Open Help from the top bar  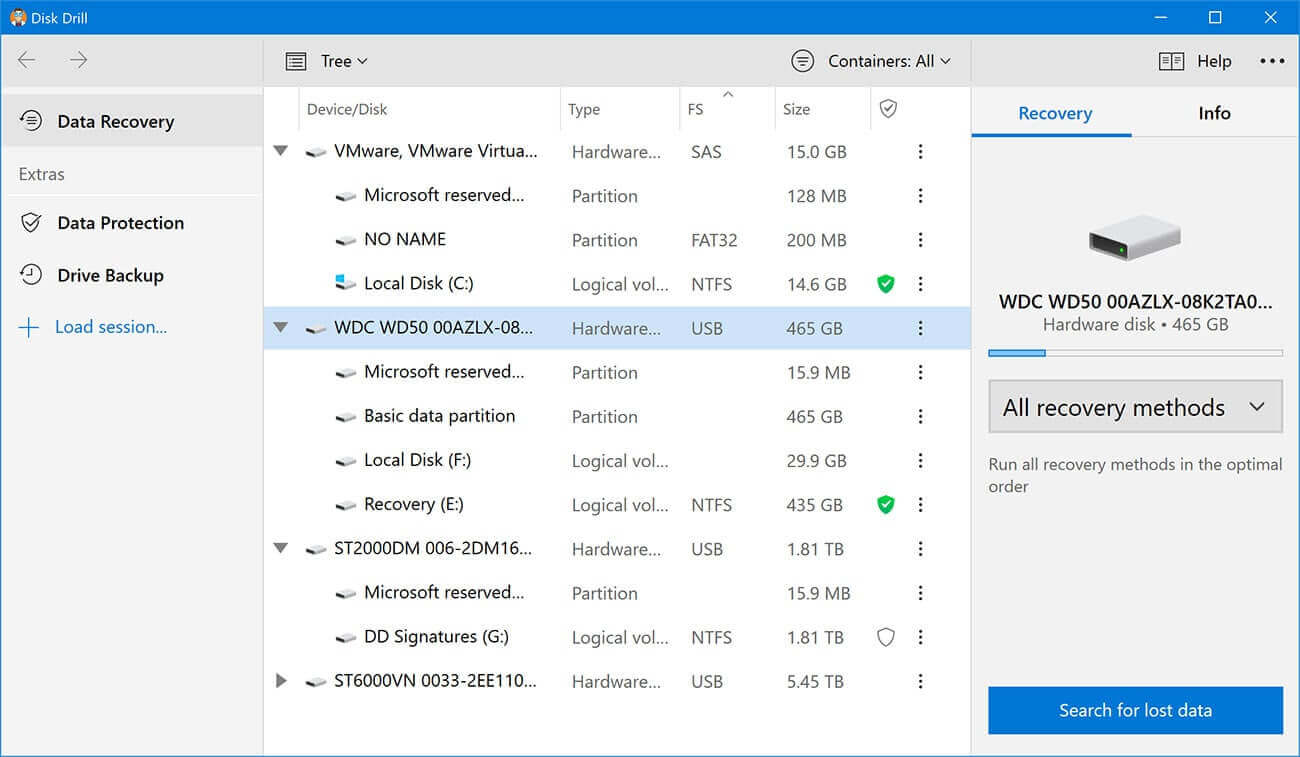click(x=1195, y=61)
